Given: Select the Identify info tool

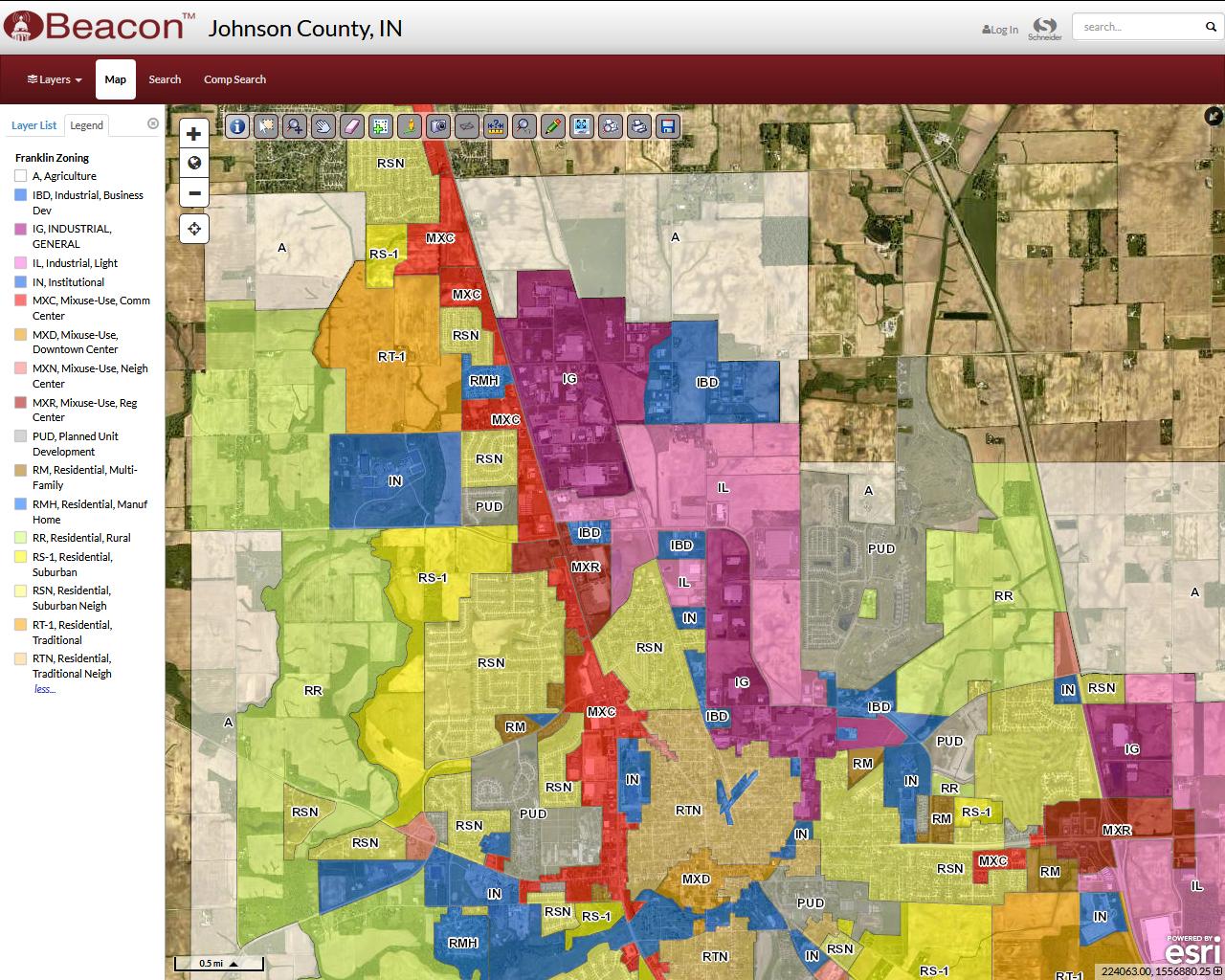Looking at the screenshot, I should coord(237,125).
